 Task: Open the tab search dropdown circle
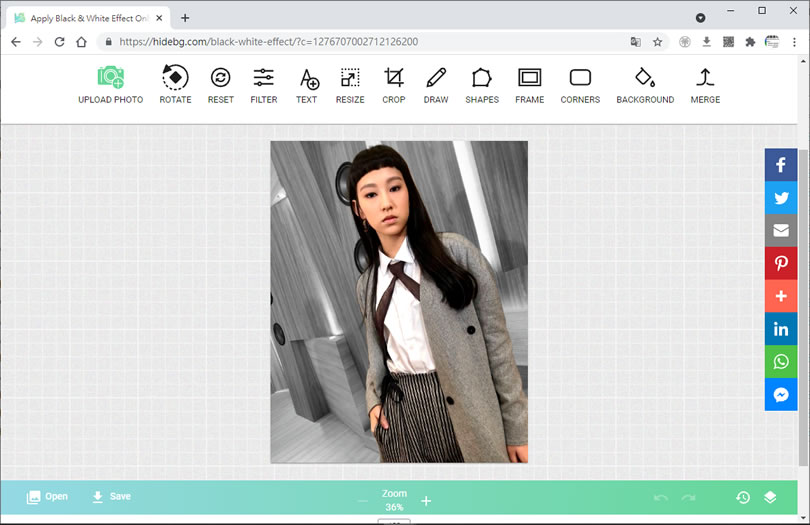coord(700,18)
